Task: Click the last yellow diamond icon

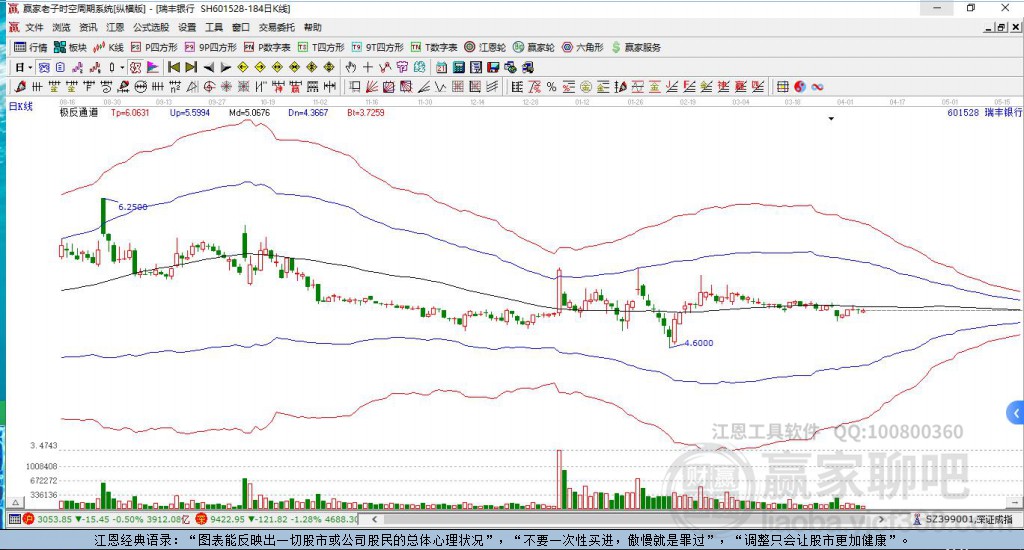Action: [329, 67]
